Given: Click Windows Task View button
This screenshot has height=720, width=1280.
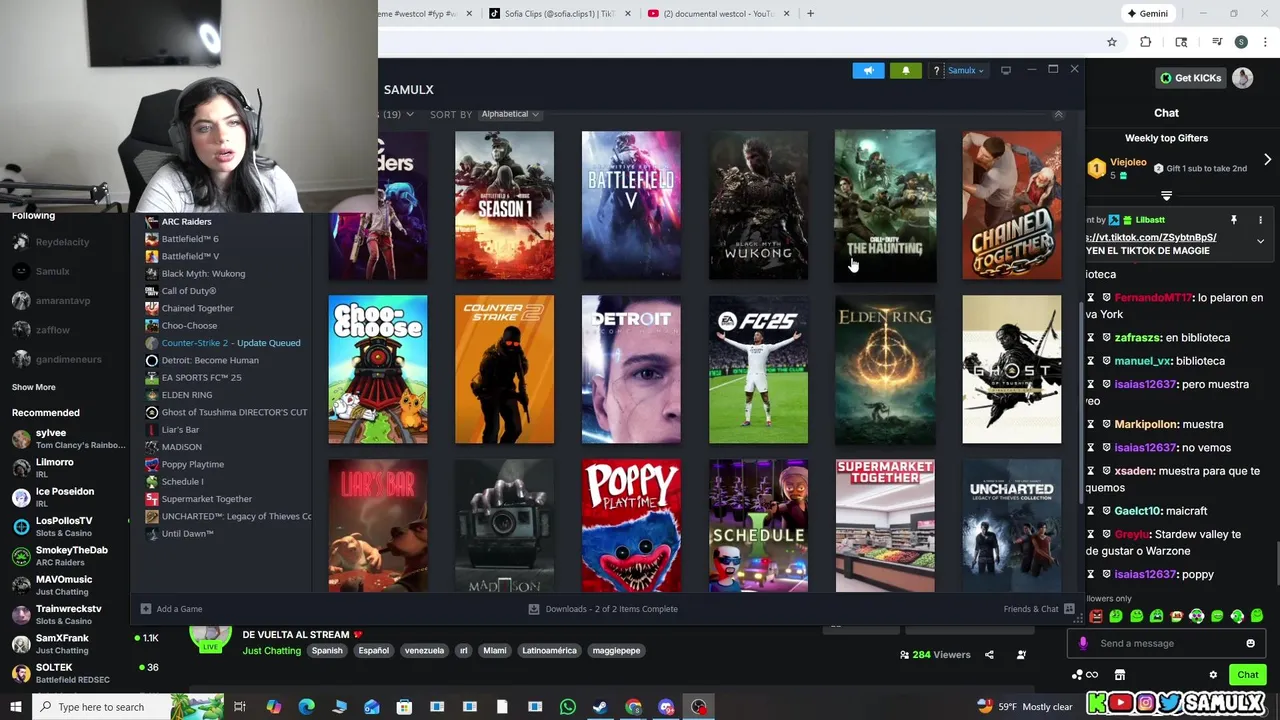Looking at the screenshot, I should 240,707.
